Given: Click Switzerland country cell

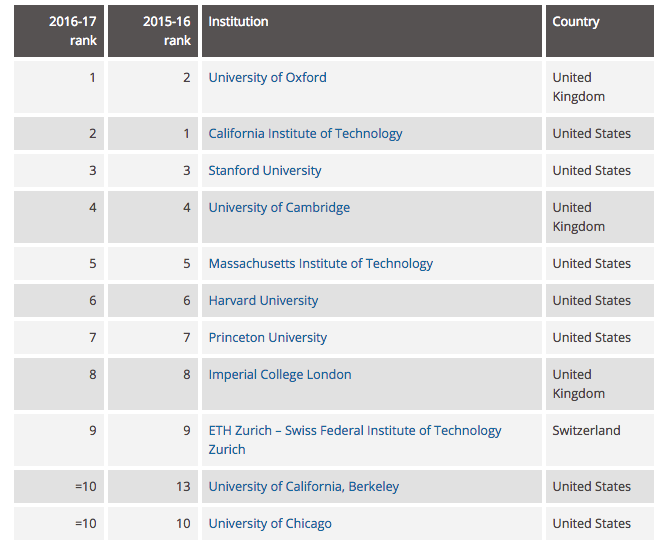Looking at the screenshot, I should click(x=586, y=431).
